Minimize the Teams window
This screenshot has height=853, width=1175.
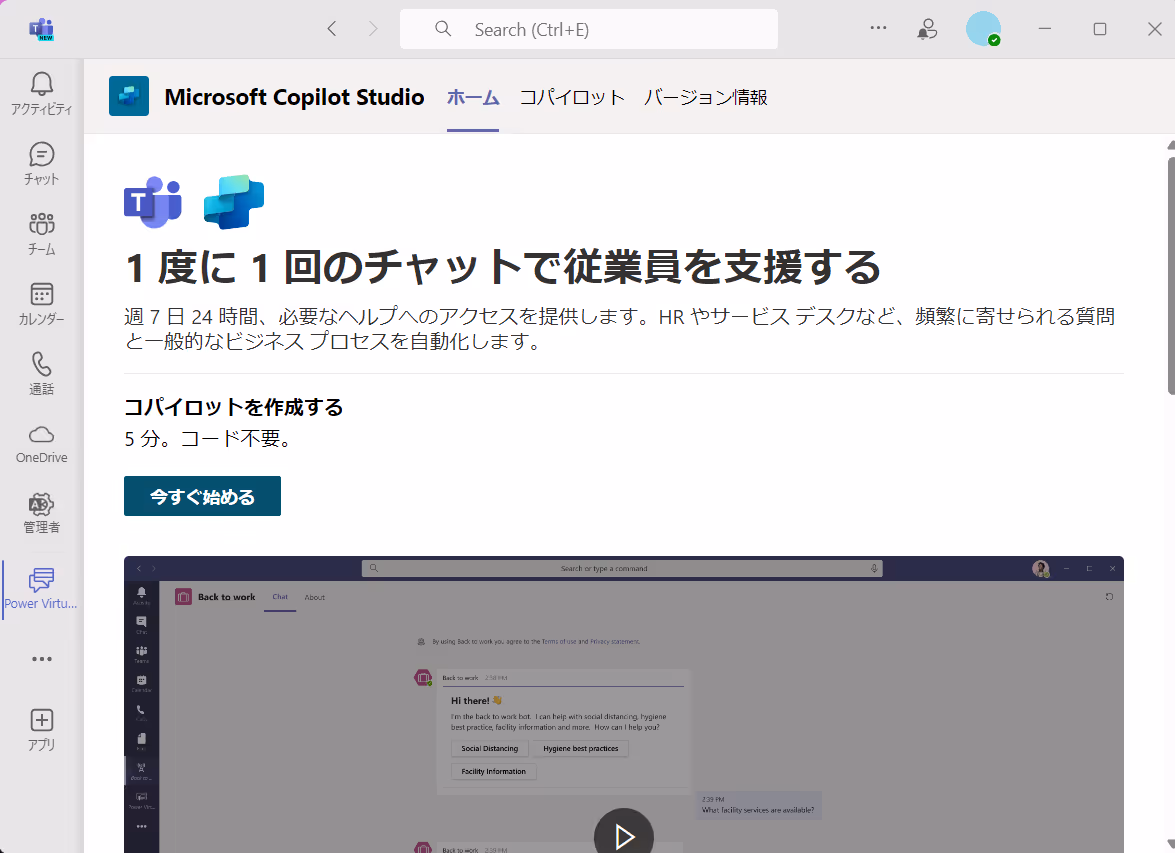[1045, 29]
